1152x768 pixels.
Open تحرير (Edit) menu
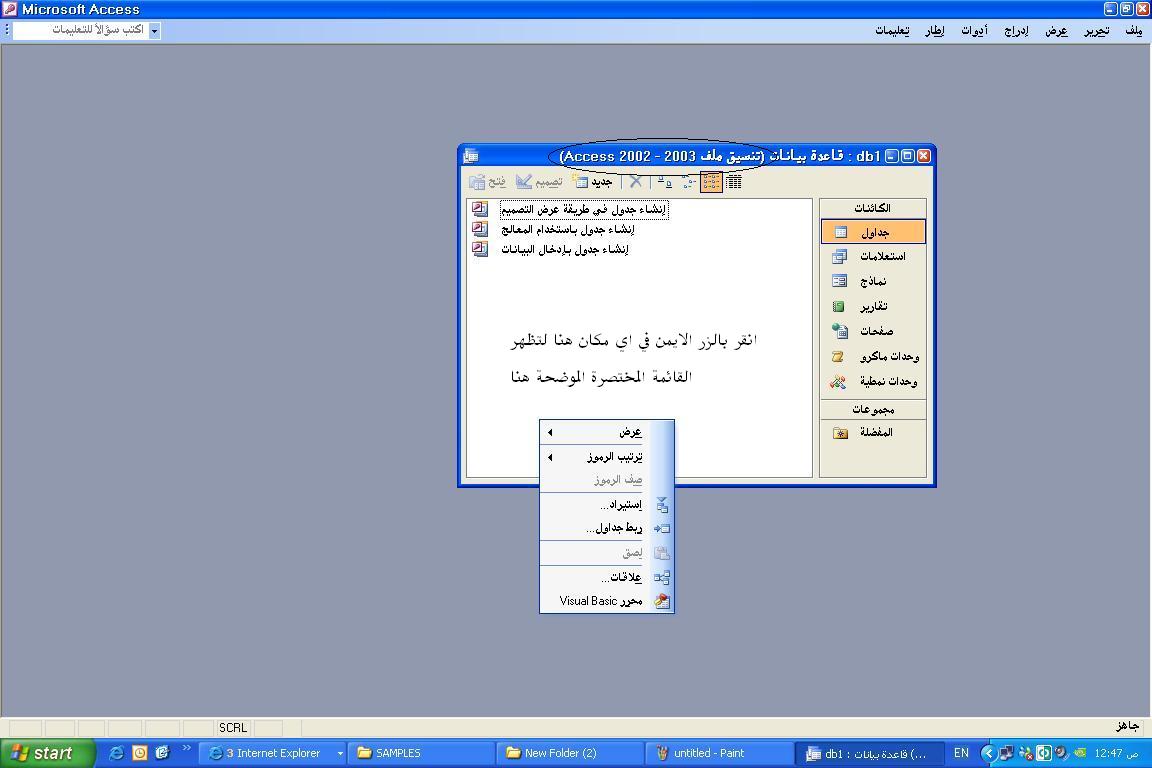click(x=1097, y=31)
